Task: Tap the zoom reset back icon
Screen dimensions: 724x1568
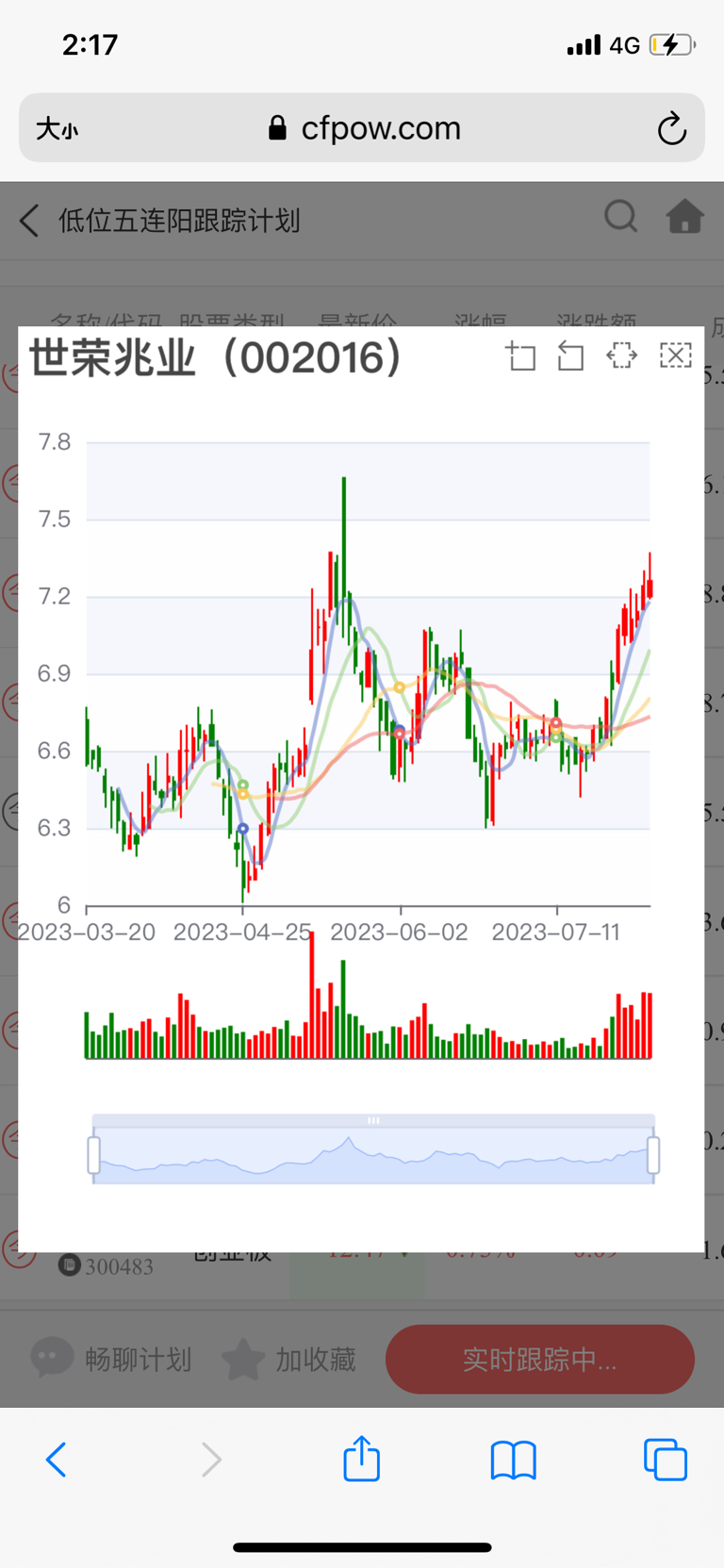Action: [x=570, y=356]
